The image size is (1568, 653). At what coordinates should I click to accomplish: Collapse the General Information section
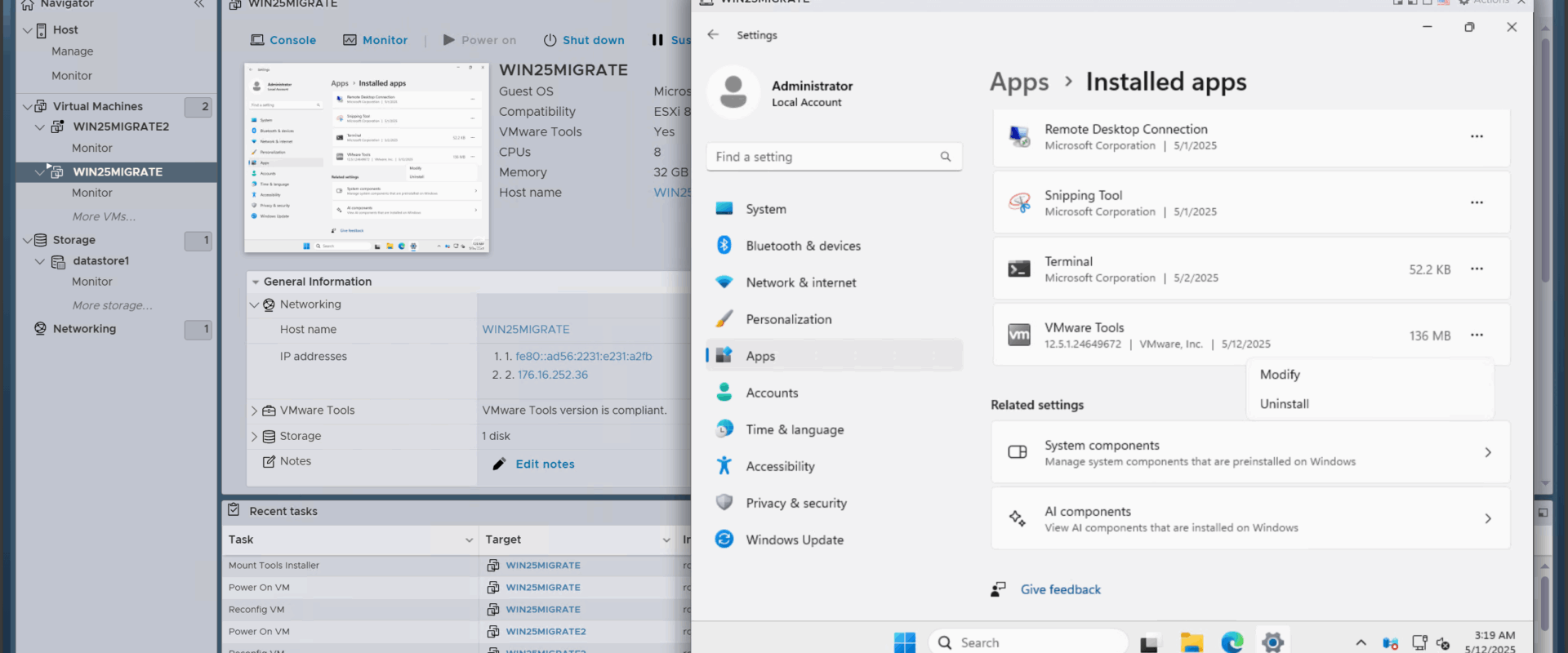pos(256,282)
